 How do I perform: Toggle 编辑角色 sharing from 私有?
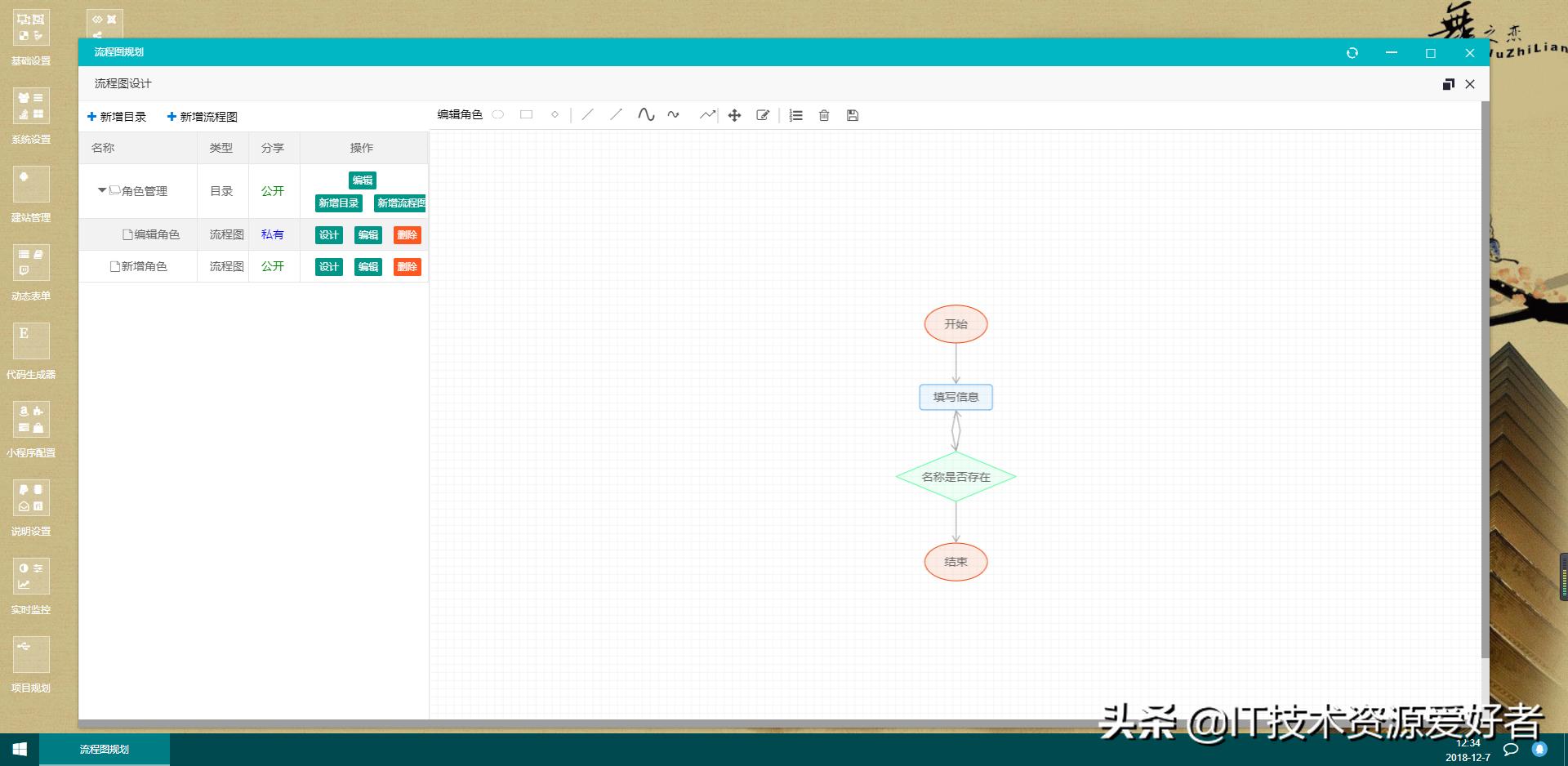click(x=273, y=234)
